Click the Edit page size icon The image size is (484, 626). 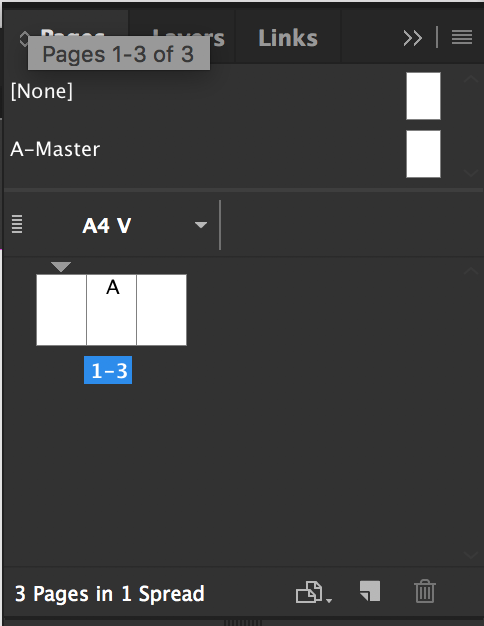[309, 592]
